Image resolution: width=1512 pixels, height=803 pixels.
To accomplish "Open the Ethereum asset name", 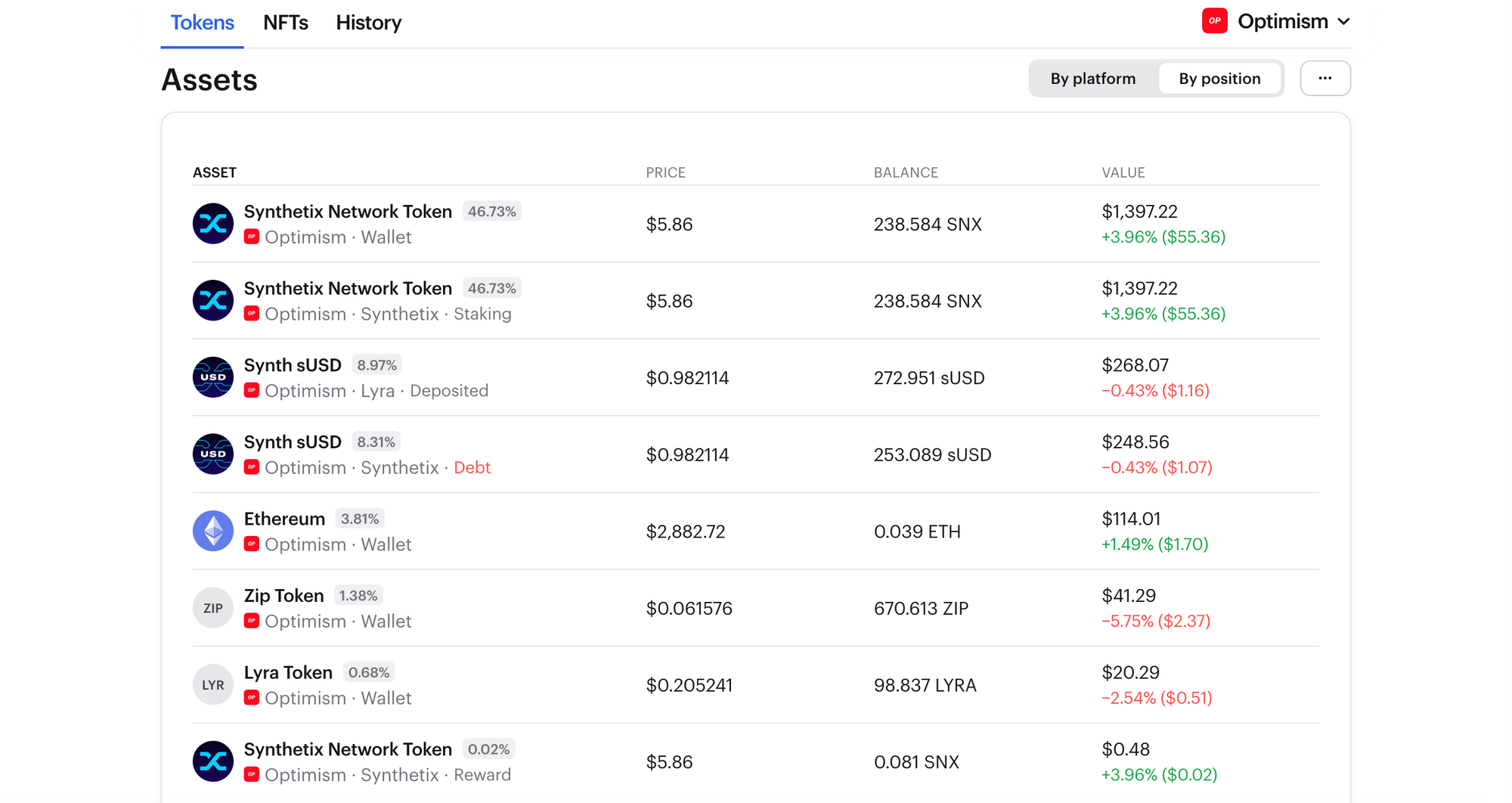I will click(284, 519).
